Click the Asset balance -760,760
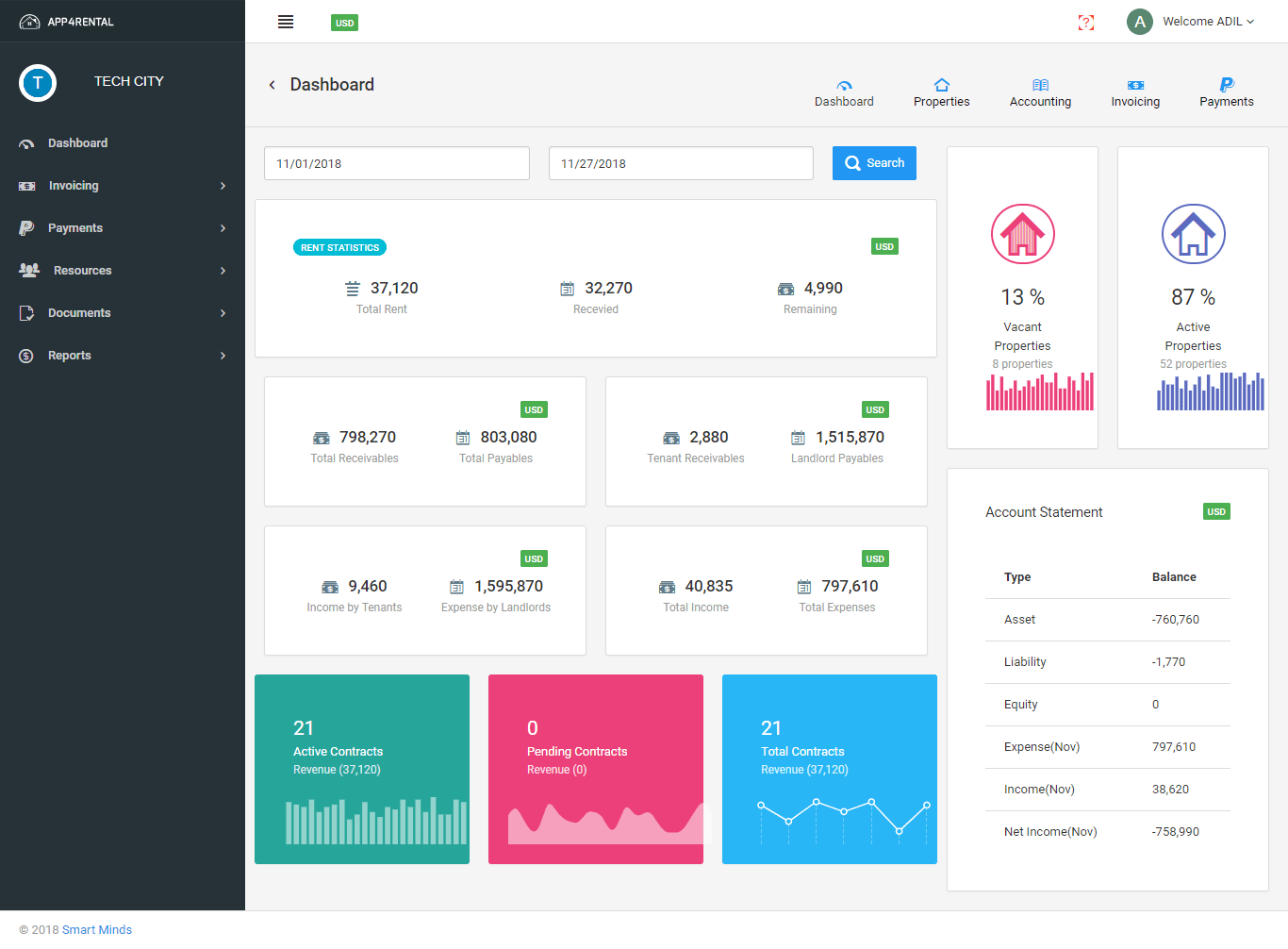The width and height of the screenshot is (1288, 949). [1176, 620]
